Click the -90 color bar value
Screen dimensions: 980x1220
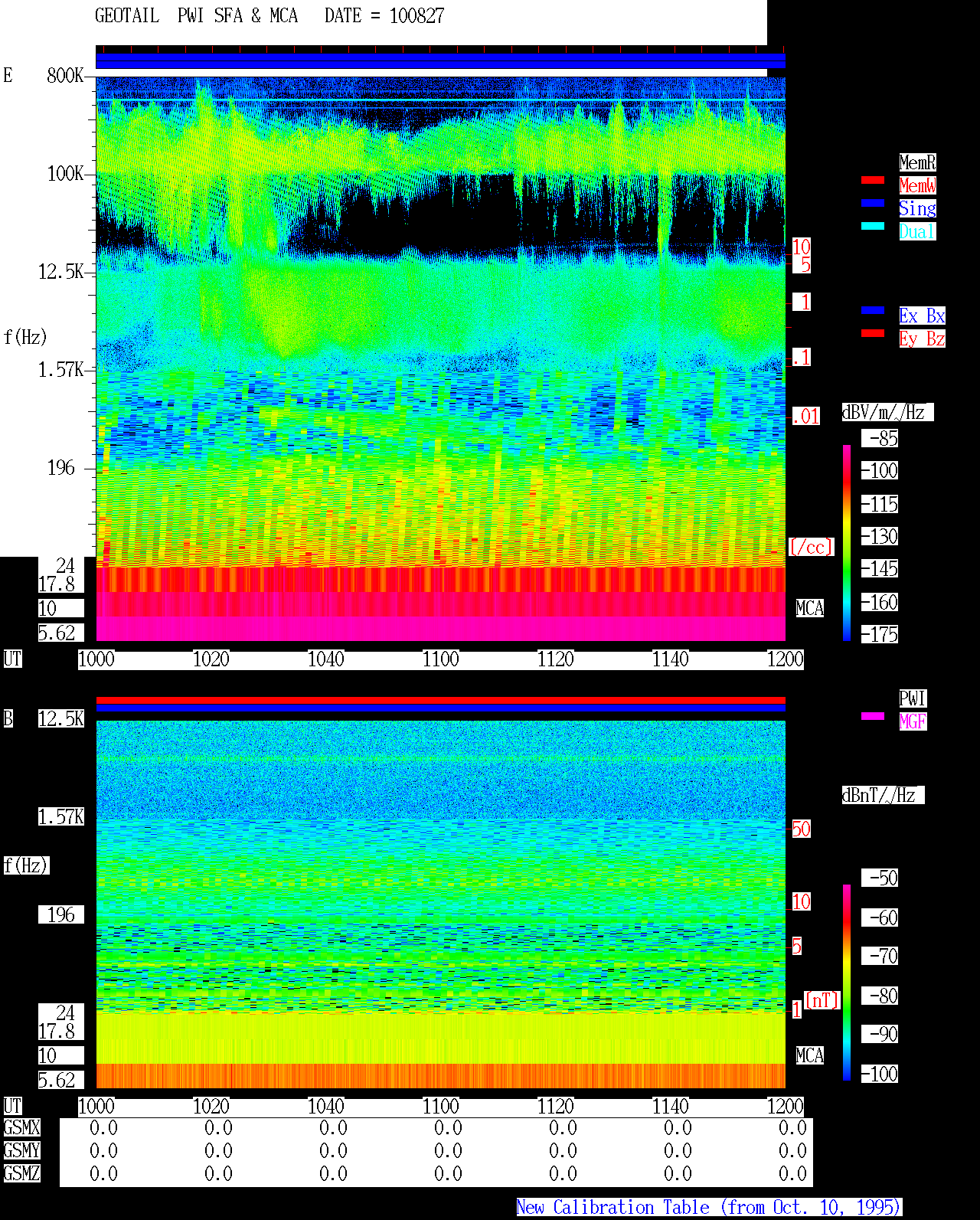[880, 1034]
